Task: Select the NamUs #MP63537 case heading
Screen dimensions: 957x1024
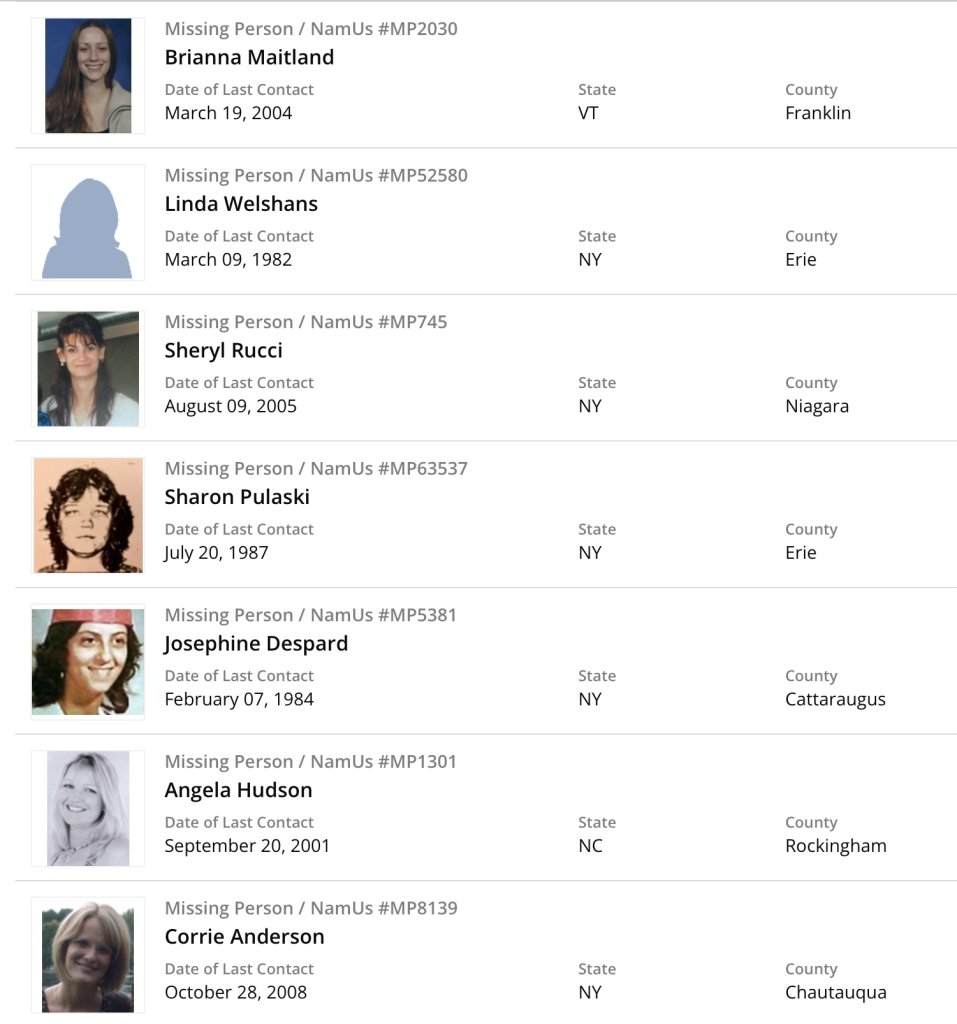Action: pyautogui.click(x=316, y=469)
